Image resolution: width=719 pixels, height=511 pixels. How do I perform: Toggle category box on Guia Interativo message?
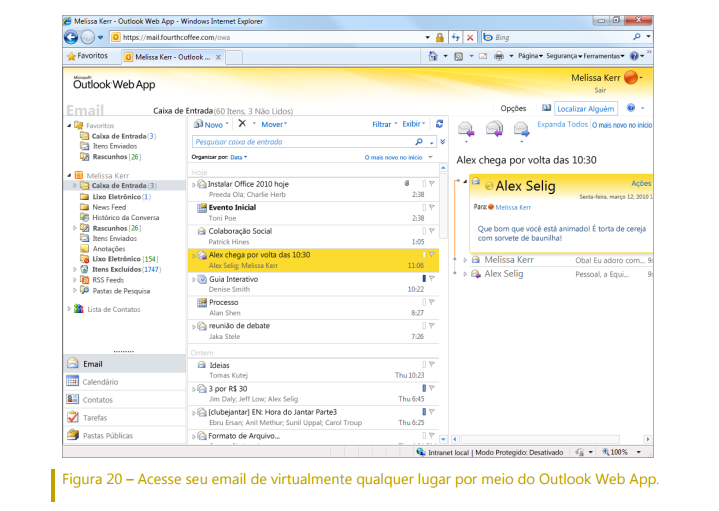(425, 278)
